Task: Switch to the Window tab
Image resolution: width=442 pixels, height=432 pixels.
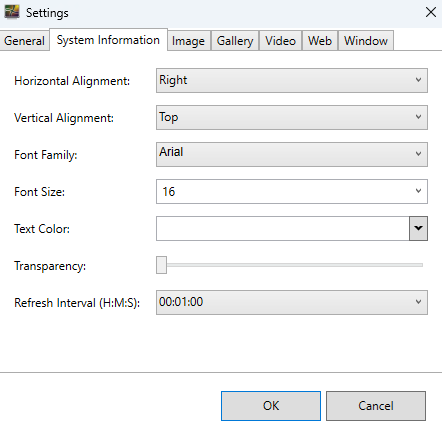Action: 366,41
